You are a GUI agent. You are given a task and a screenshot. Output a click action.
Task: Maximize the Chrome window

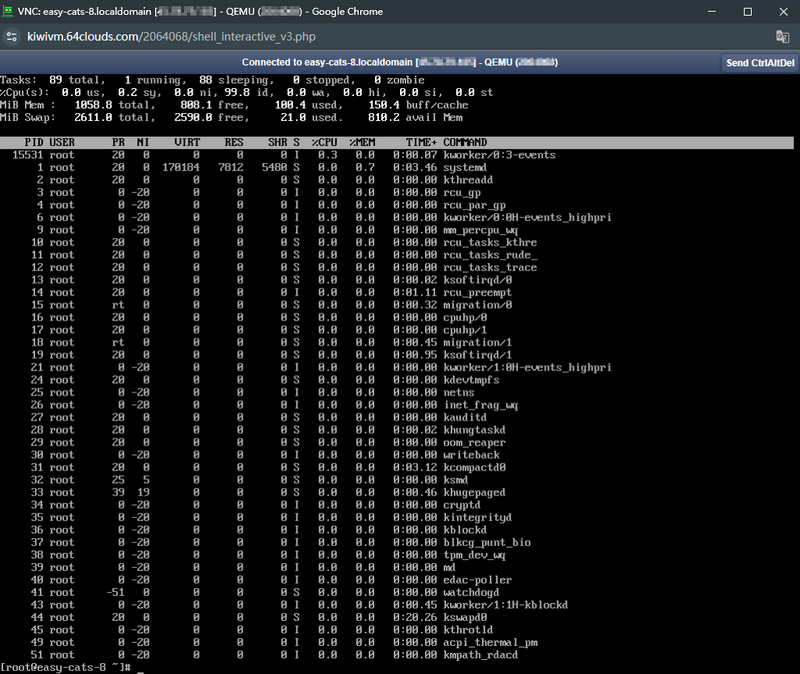point(747,11)
